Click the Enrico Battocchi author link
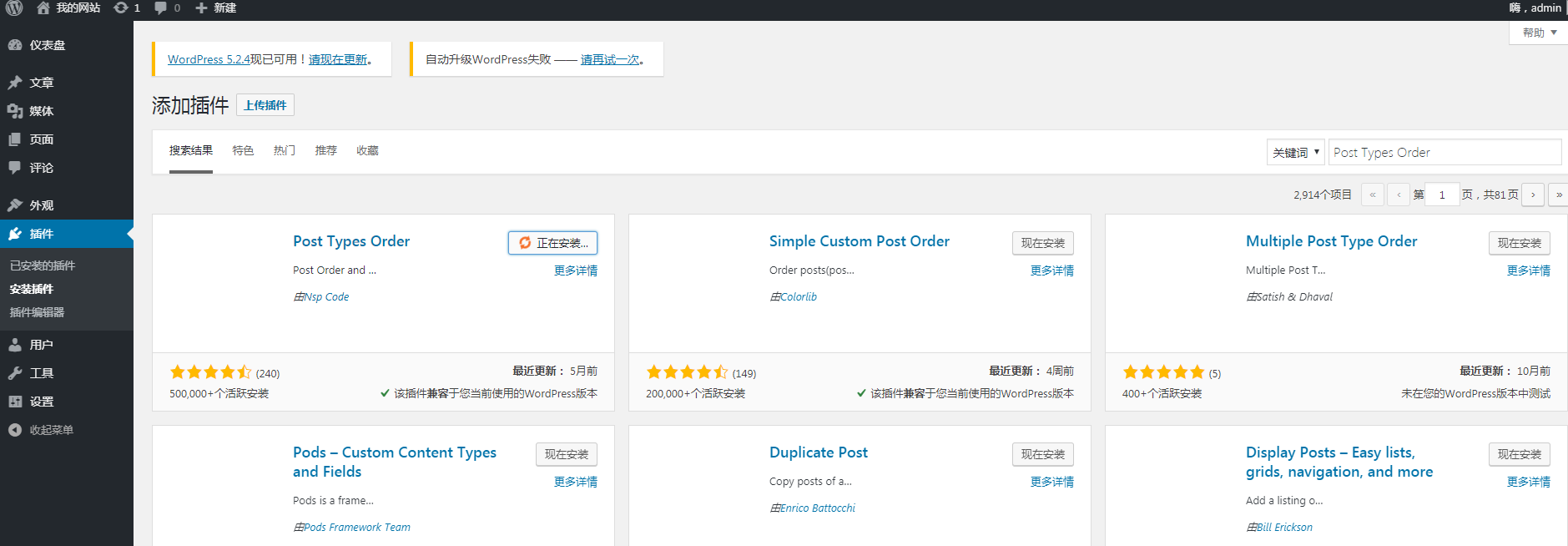 click(818, 508)
